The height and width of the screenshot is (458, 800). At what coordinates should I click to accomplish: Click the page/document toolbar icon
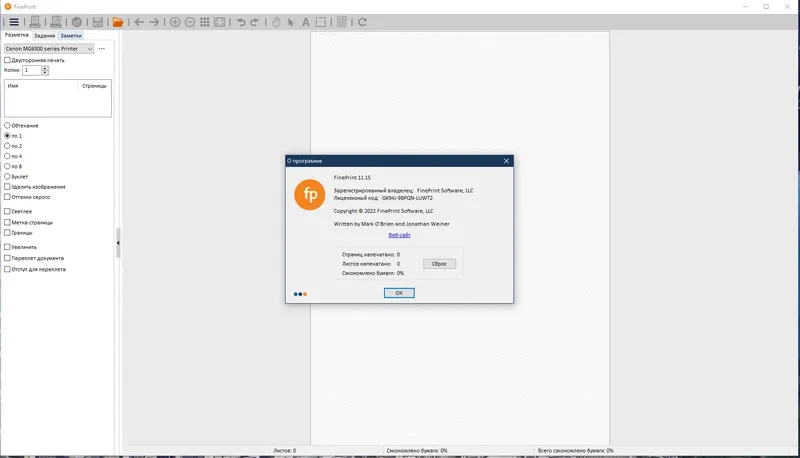point(342,22)
